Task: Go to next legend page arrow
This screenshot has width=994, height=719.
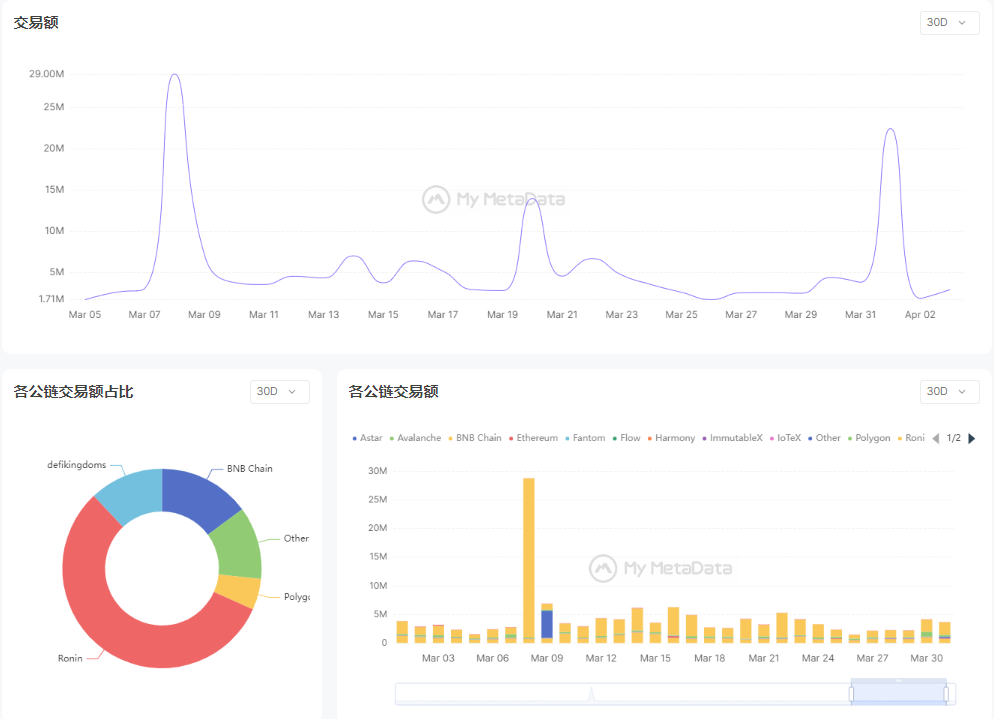Action: (971, 438)
